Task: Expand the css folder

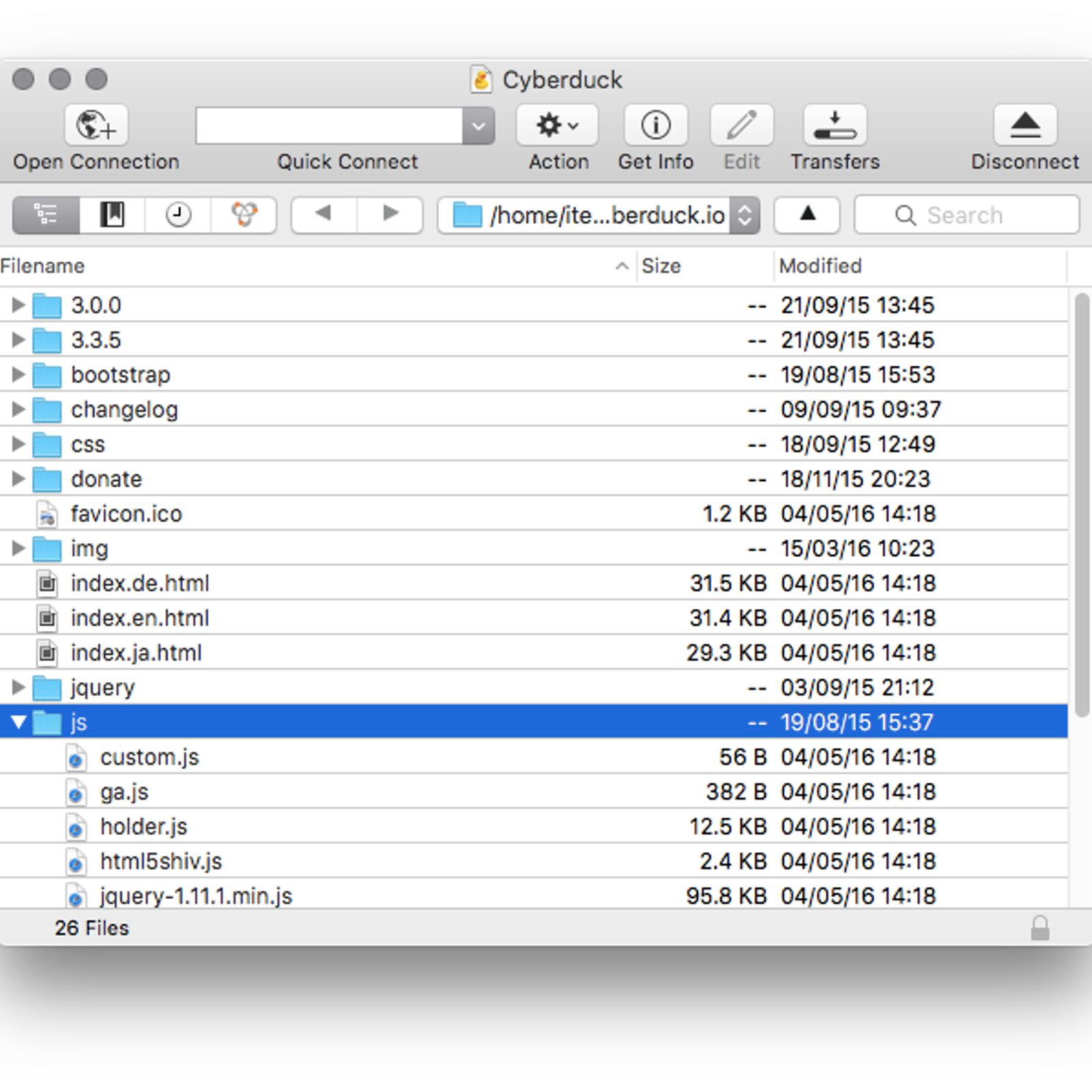Action: point(18,444)
